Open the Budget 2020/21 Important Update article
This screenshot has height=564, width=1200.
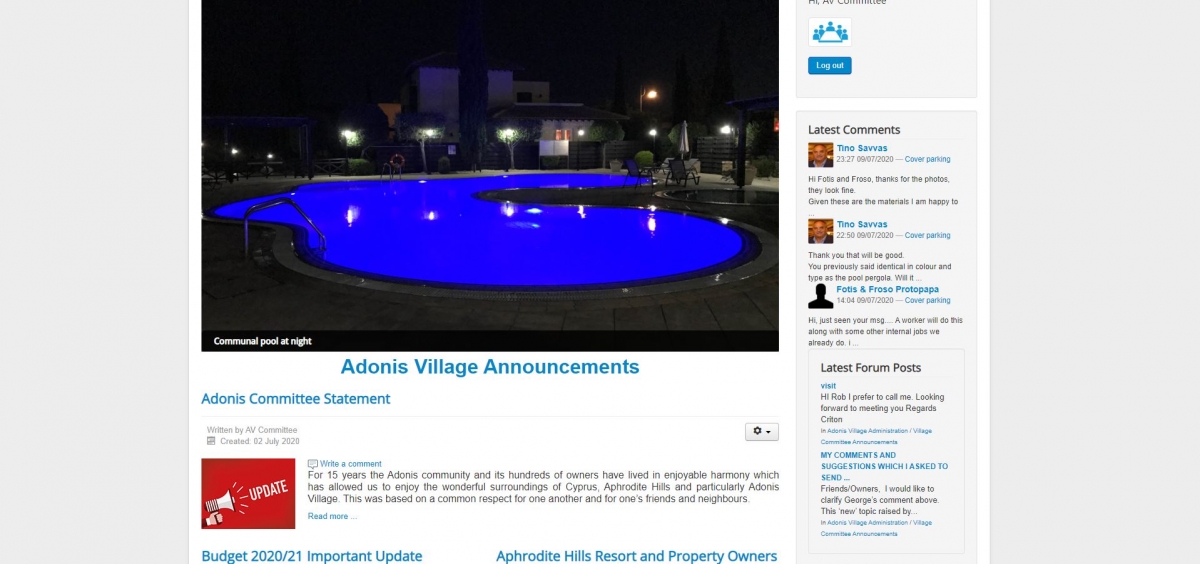click(312, 556)
